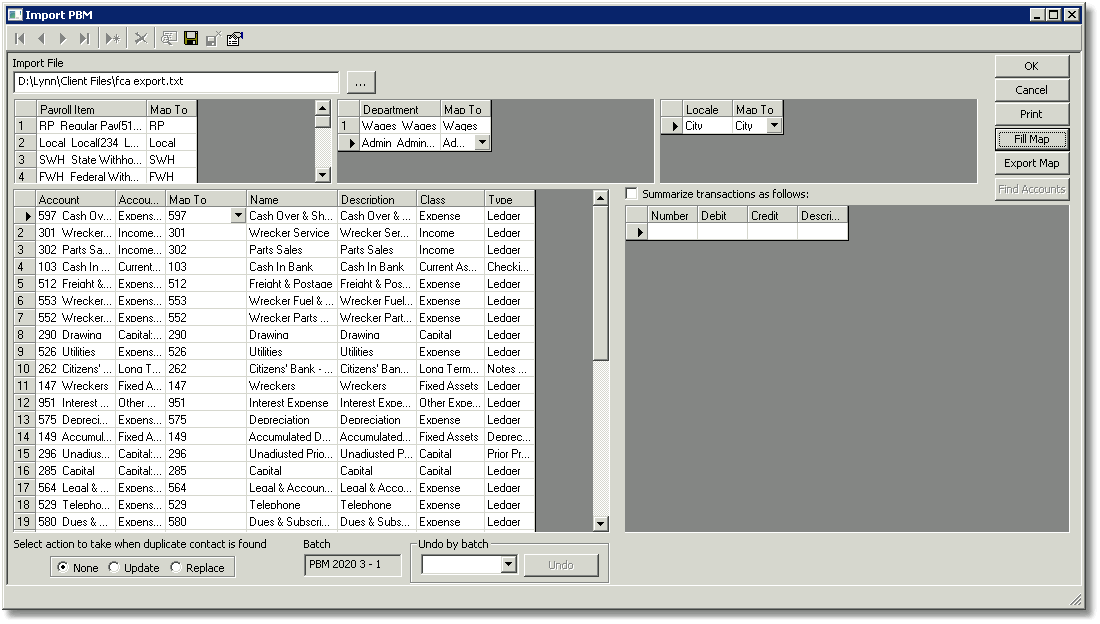Select the 'SWH State Withho...' payroll item cell
The height and width of the screenshot is (624, 1100).
[x=91, y=159]
